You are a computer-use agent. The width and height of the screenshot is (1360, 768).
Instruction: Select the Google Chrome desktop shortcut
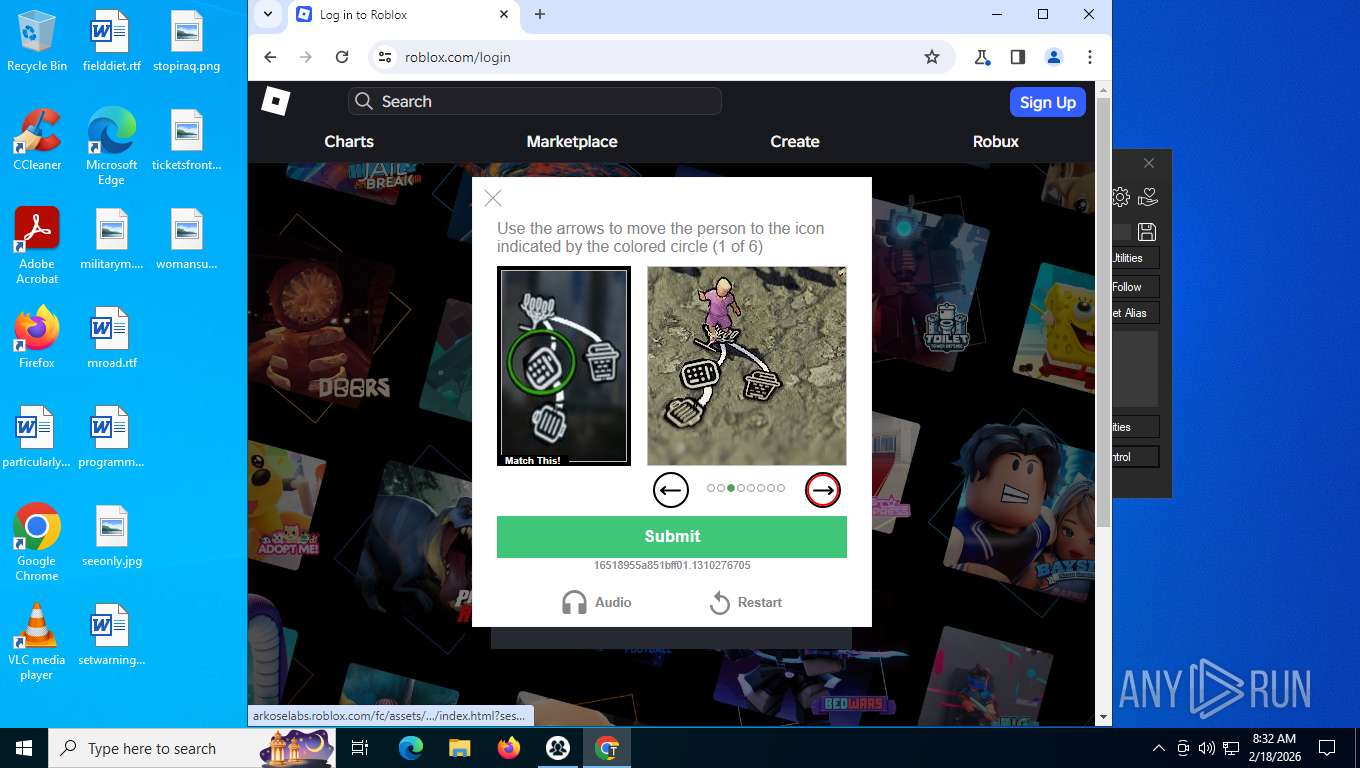37,543
